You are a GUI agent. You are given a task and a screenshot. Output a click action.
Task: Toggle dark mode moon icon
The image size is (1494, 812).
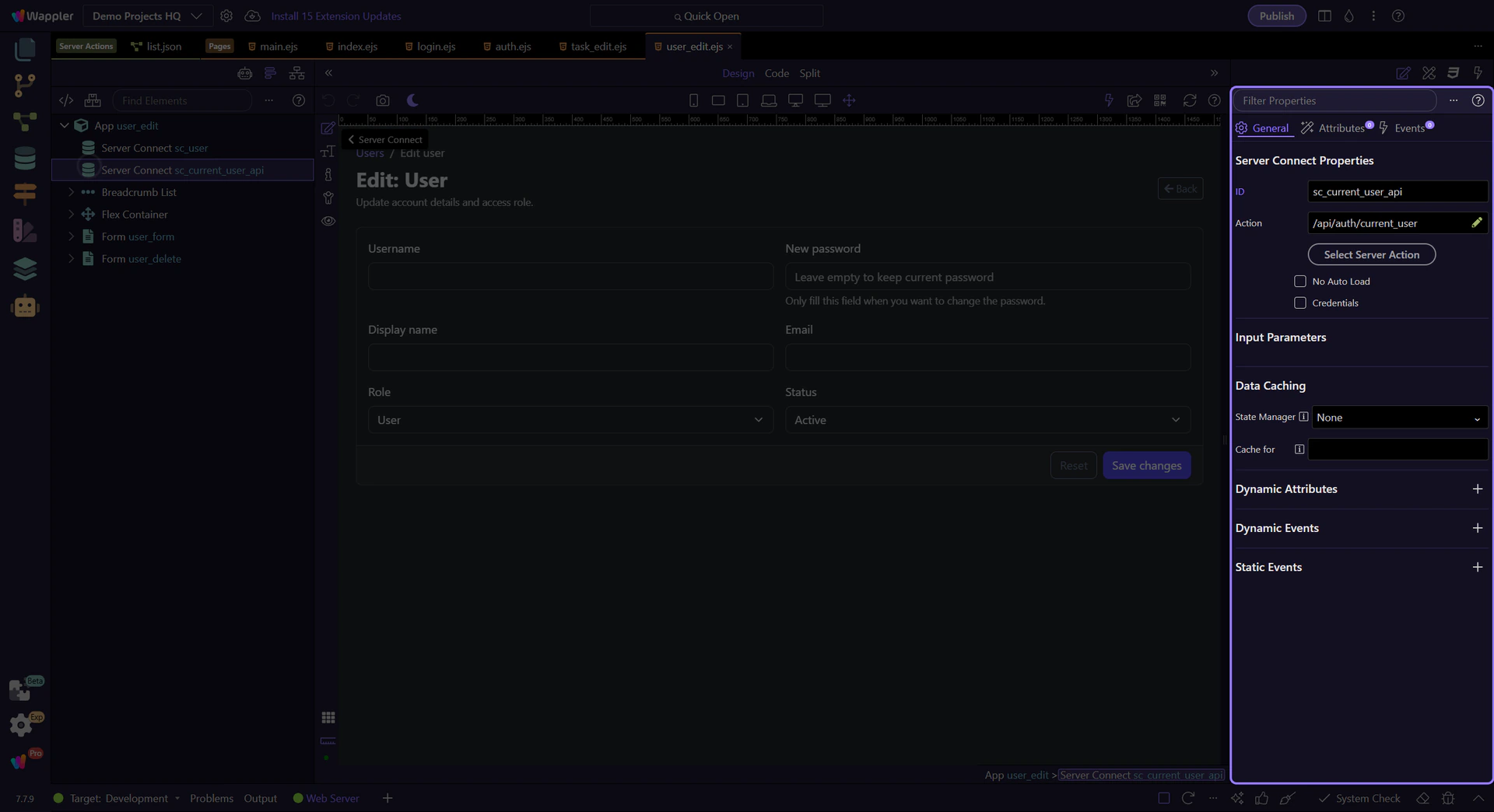point(412,100)
